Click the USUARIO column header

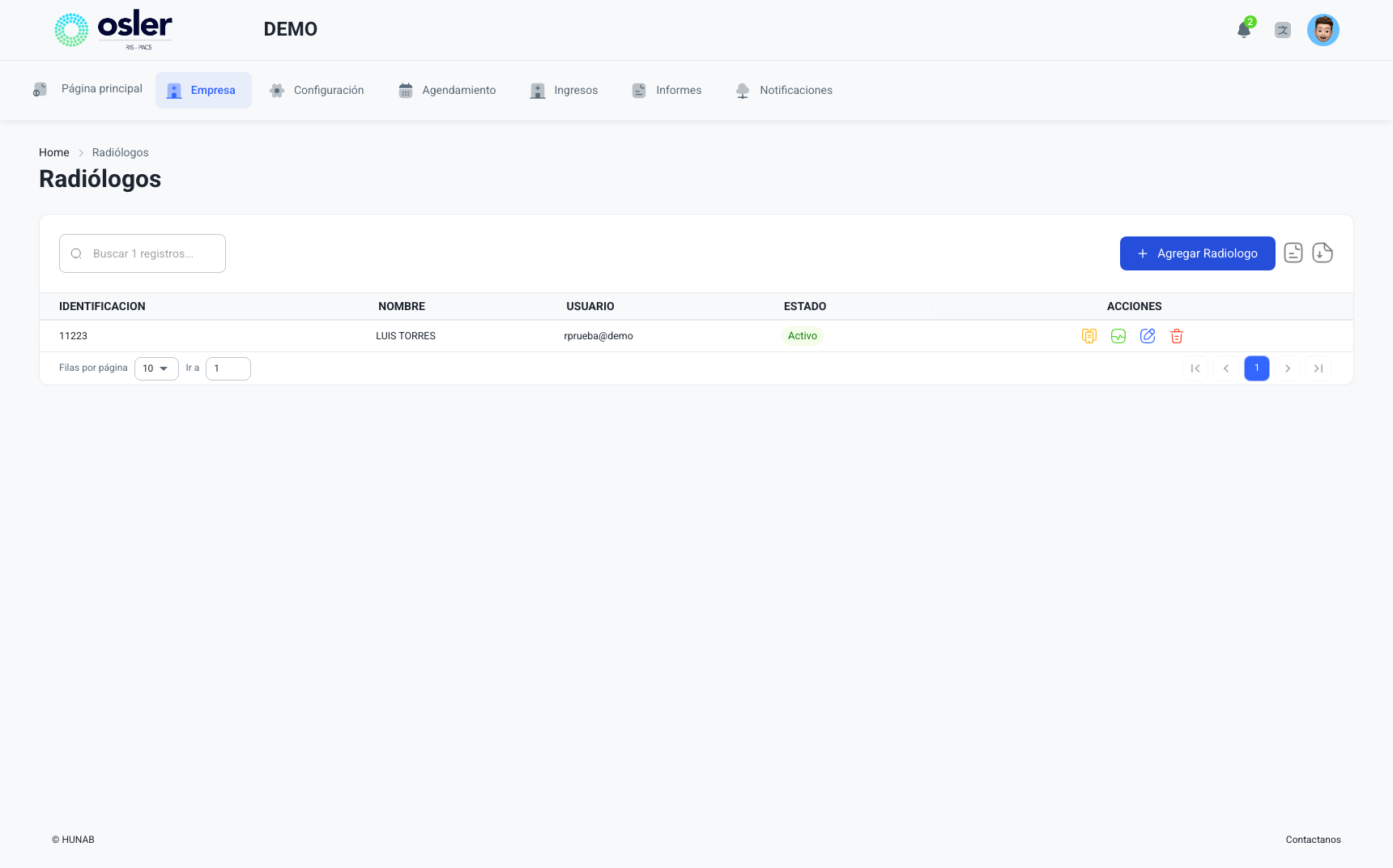click(590, 306)
